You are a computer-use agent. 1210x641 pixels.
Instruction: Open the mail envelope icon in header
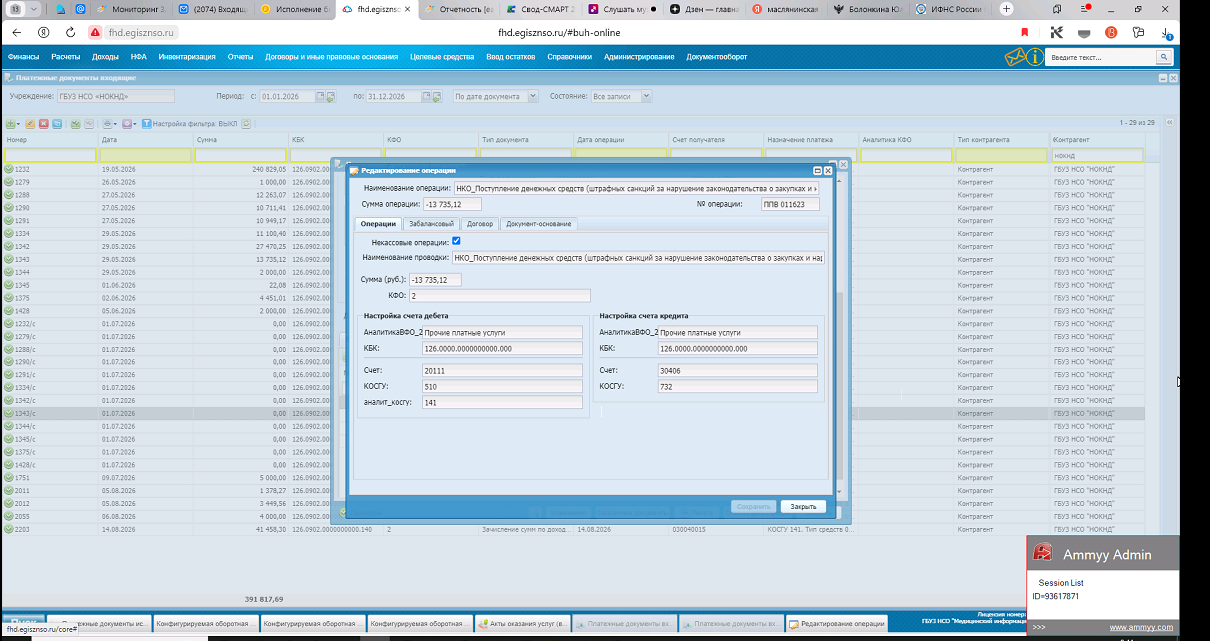tap(1015, 57)
